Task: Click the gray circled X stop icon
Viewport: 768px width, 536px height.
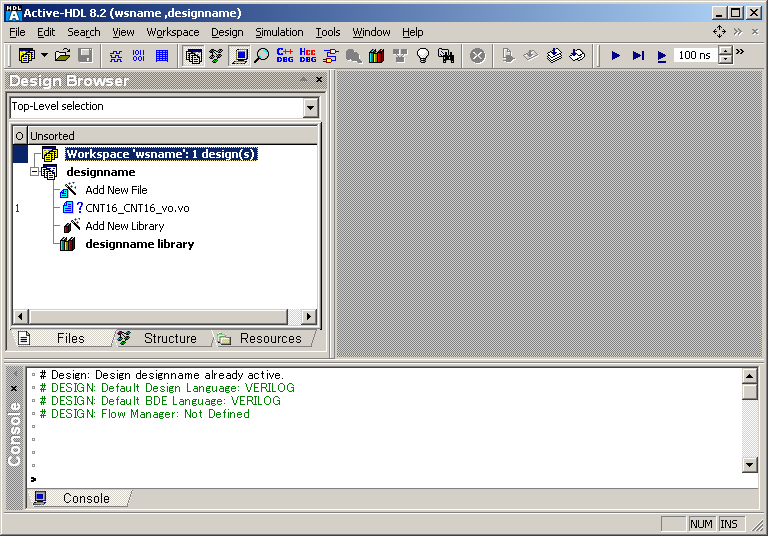Action: [x=478, y=56]
